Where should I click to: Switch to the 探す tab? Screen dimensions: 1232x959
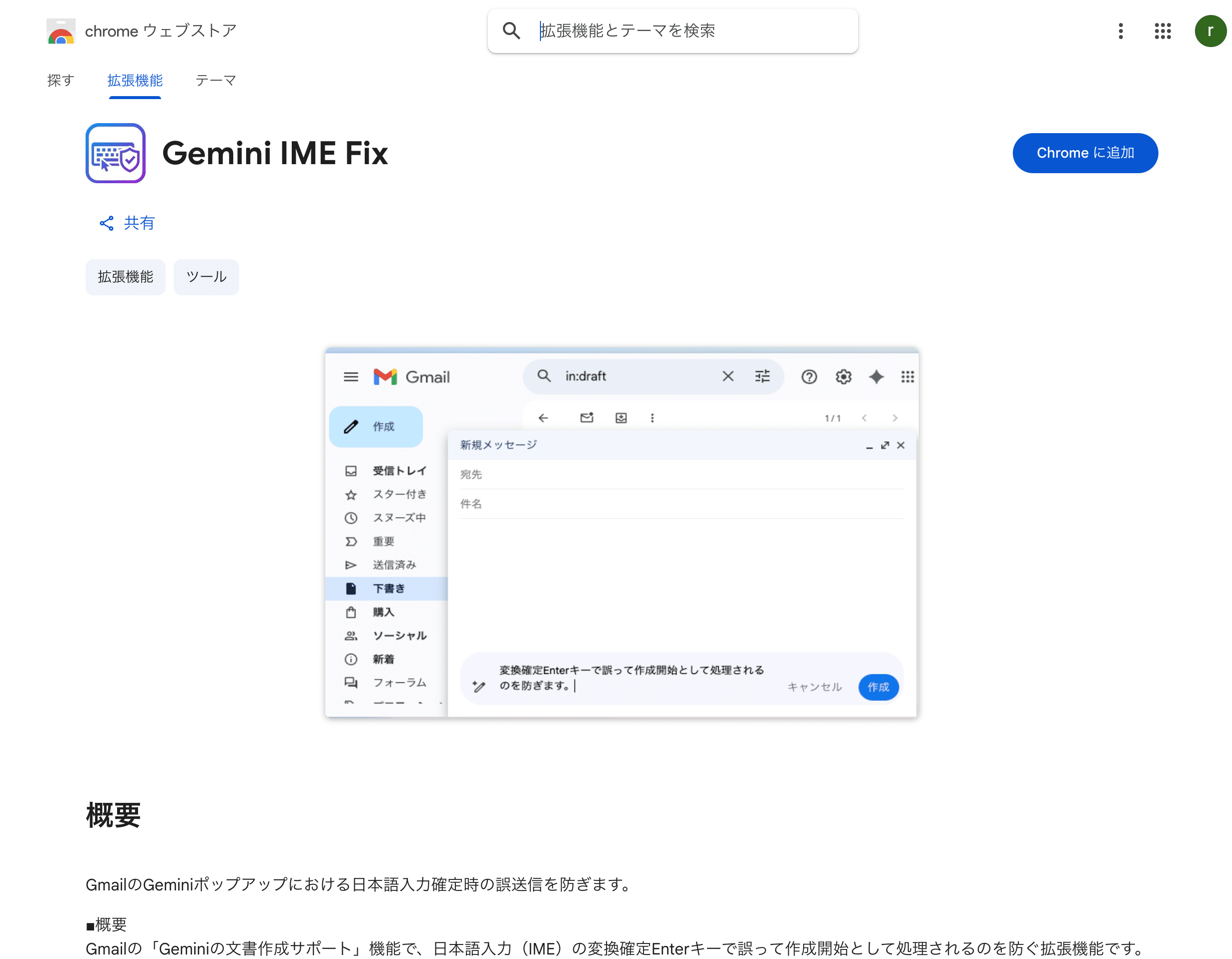61,81
